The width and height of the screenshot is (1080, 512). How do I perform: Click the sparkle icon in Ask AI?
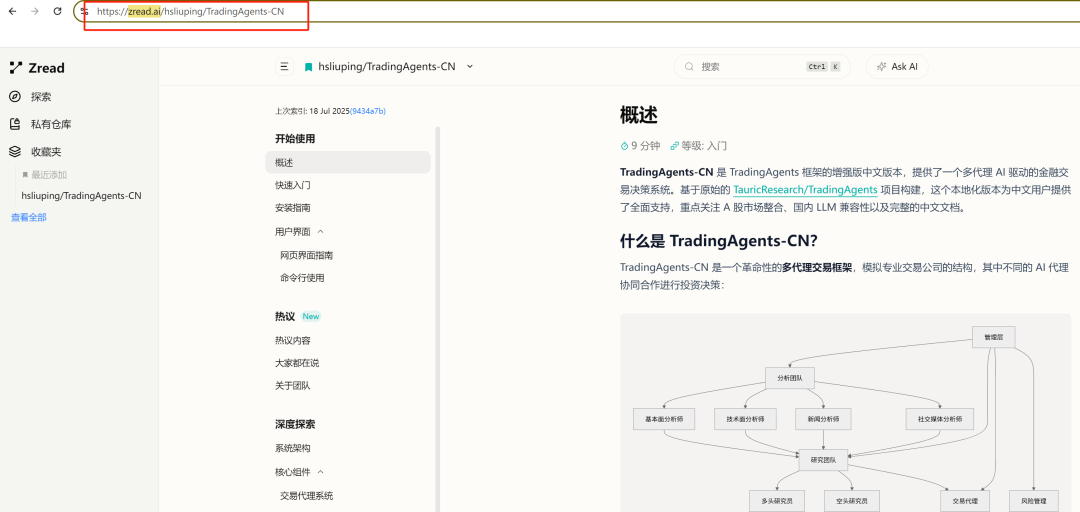pyautogui.click(x=881, y=67)
